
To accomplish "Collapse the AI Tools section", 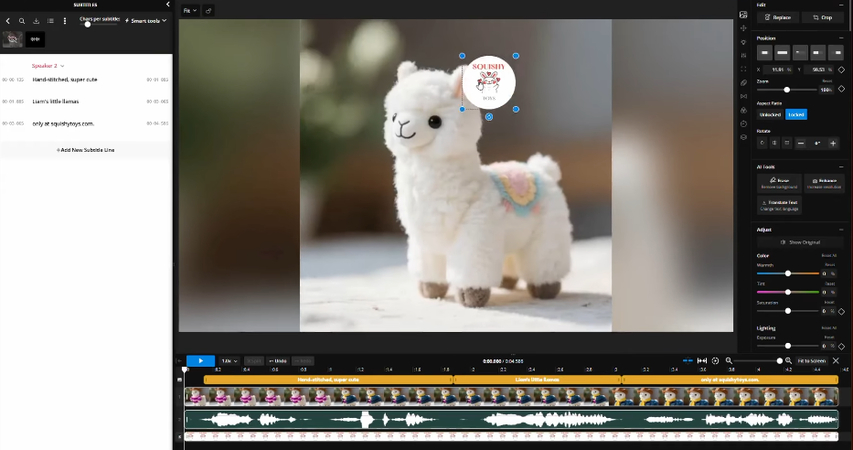I will point(841,167).
